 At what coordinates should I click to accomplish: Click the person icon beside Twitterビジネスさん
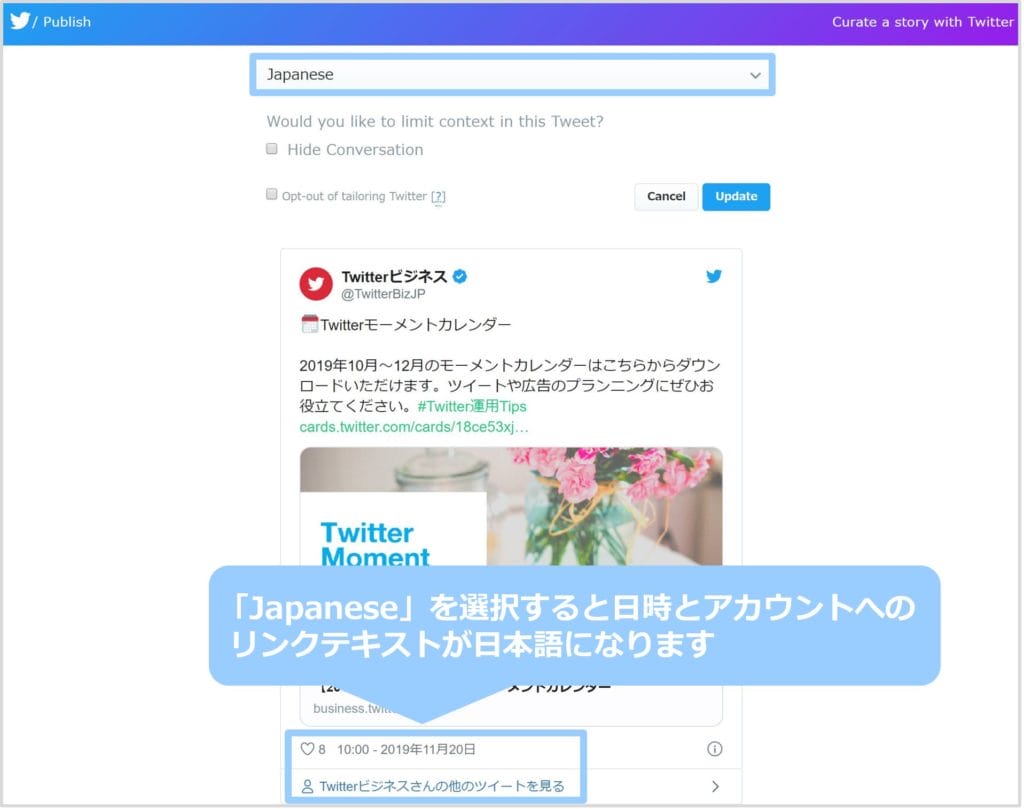click(307, 786)
